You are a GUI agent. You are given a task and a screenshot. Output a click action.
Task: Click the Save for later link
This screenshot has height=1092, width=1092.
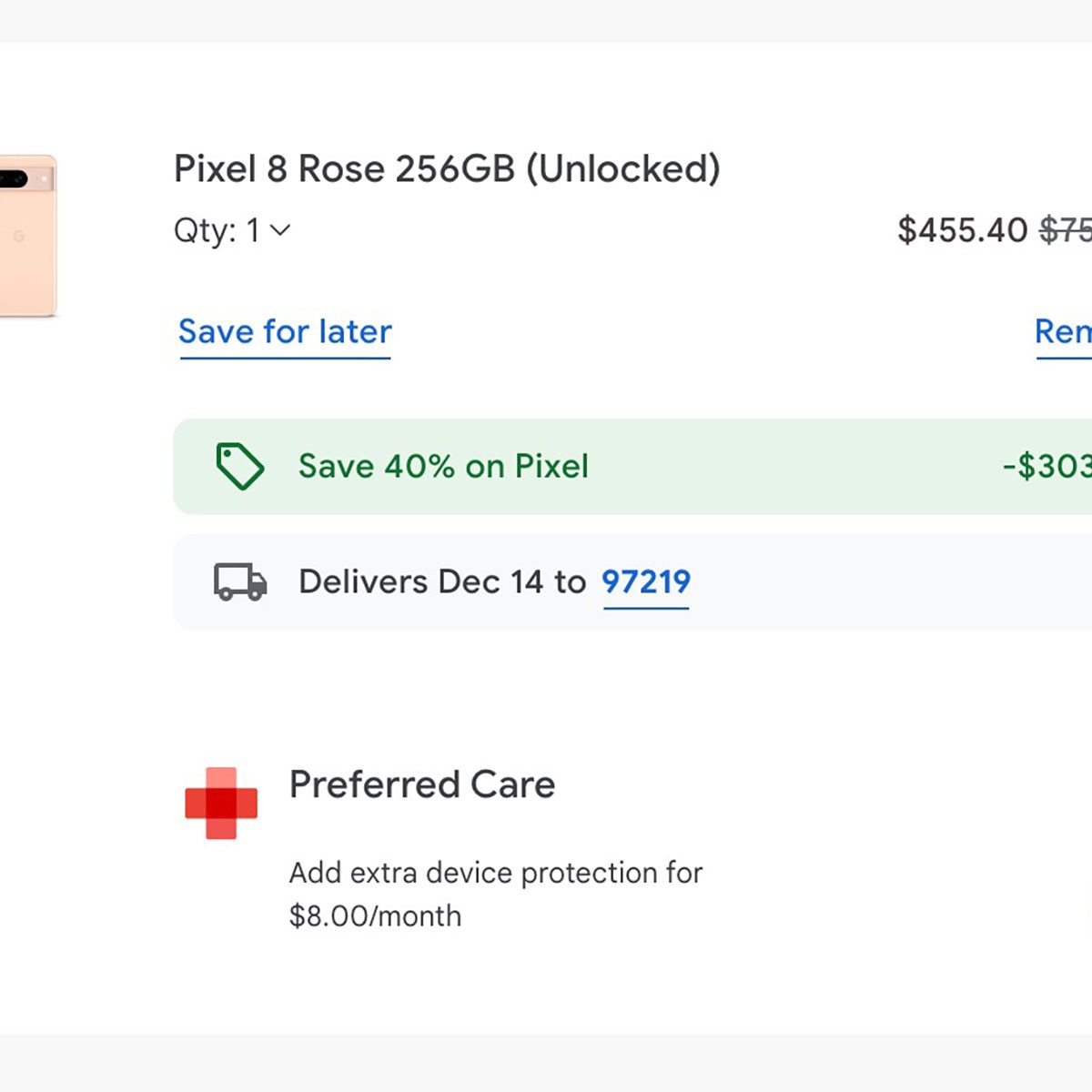pos(285,332)
